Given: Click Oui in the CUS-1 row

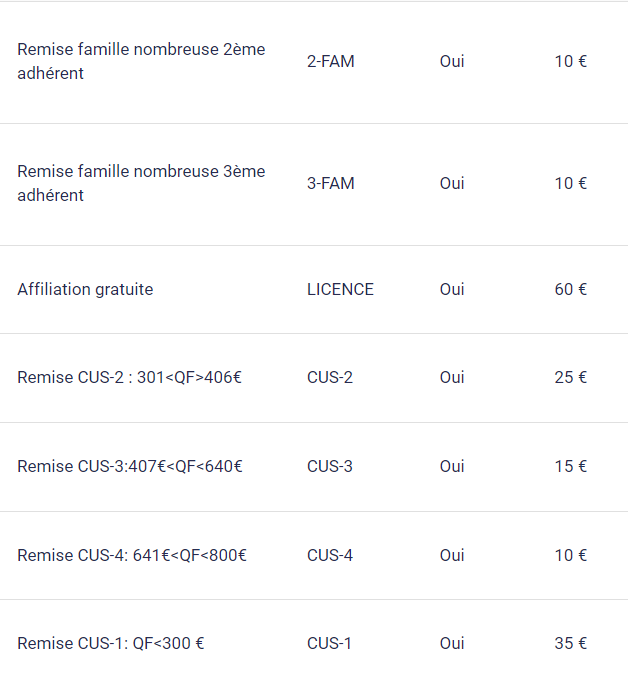Looking at the screenshot, I should coord(452,643).
